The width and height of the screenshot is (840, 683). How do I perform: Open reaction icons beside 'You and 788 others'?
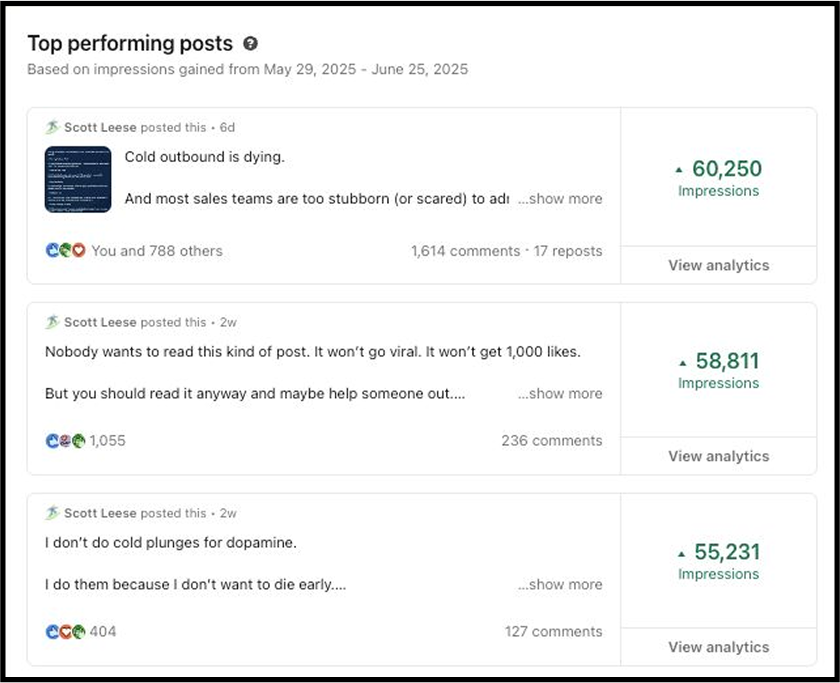66,251
